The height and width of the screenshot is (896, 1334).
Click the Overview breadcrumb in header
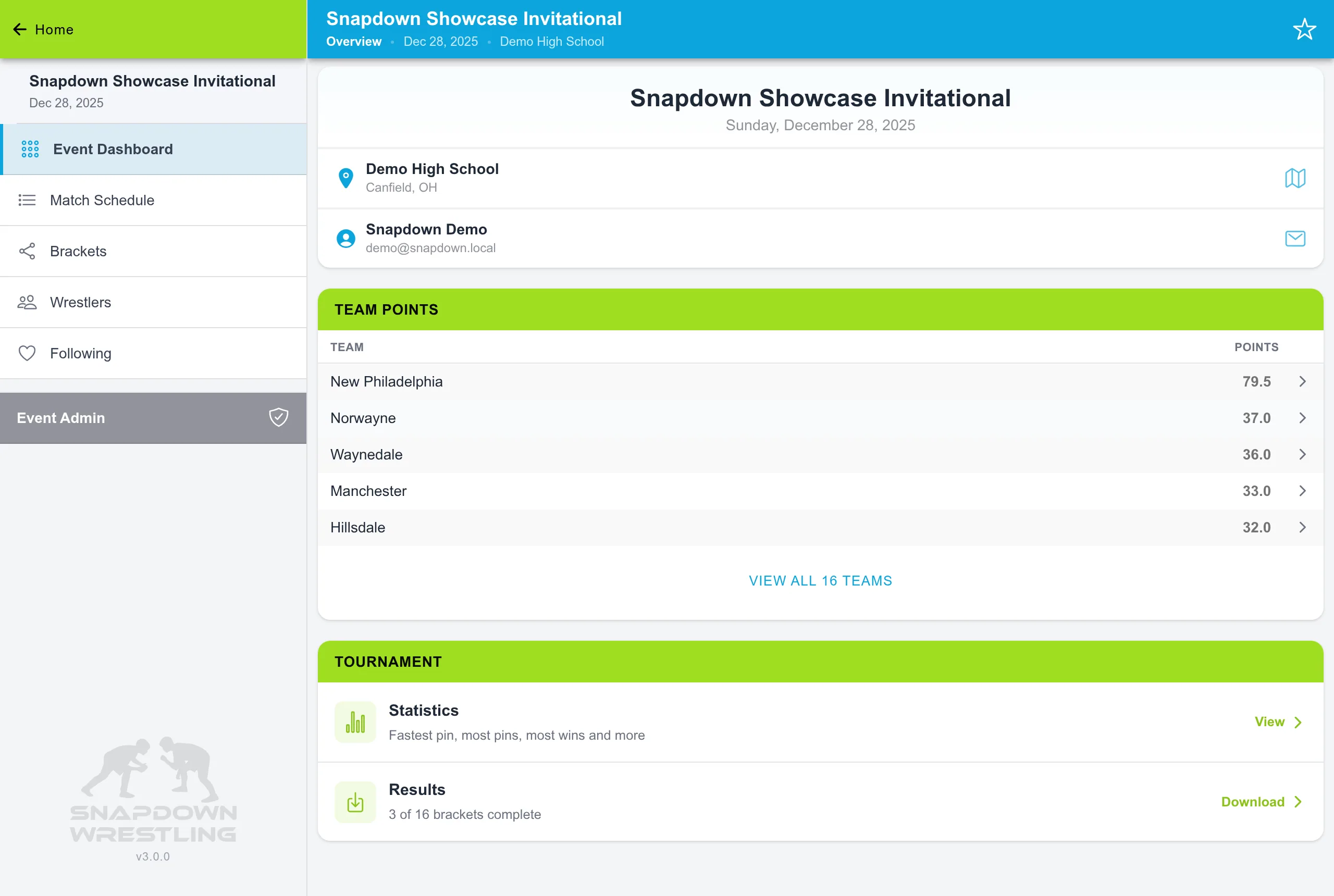[x=354, y=42]
